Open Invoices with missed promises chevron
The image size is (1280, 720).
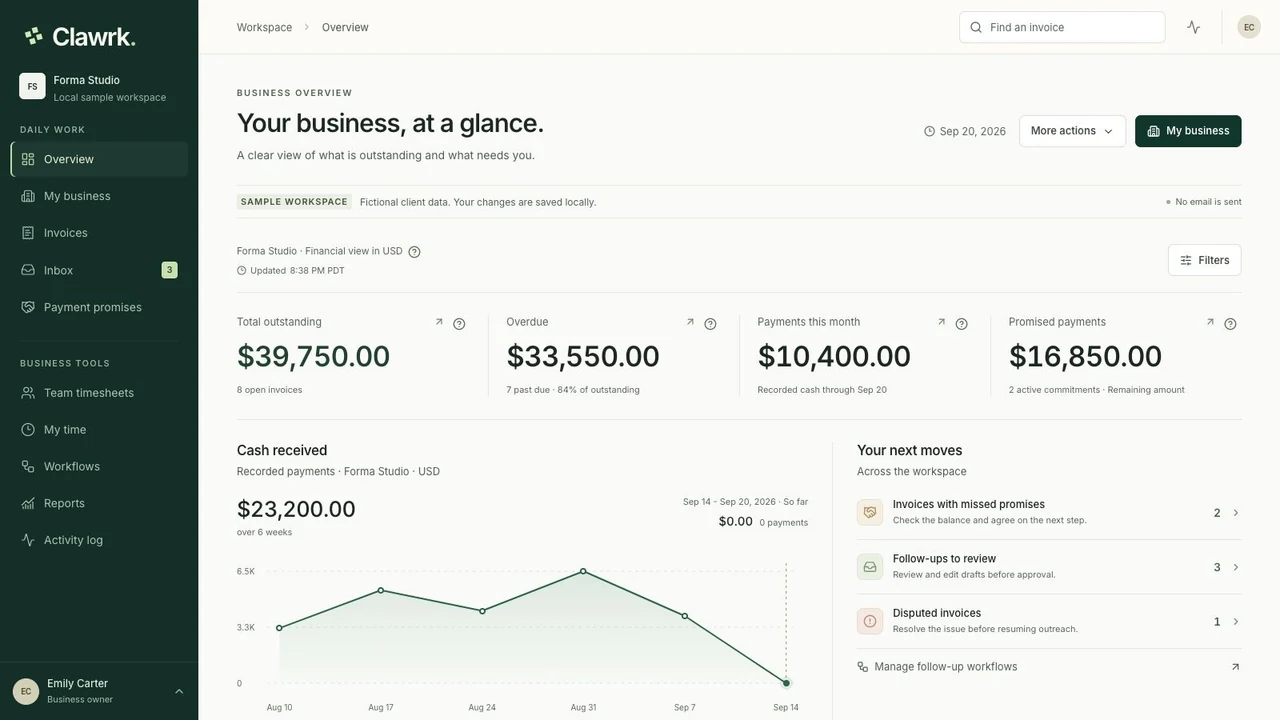[x=1236, y=513]
